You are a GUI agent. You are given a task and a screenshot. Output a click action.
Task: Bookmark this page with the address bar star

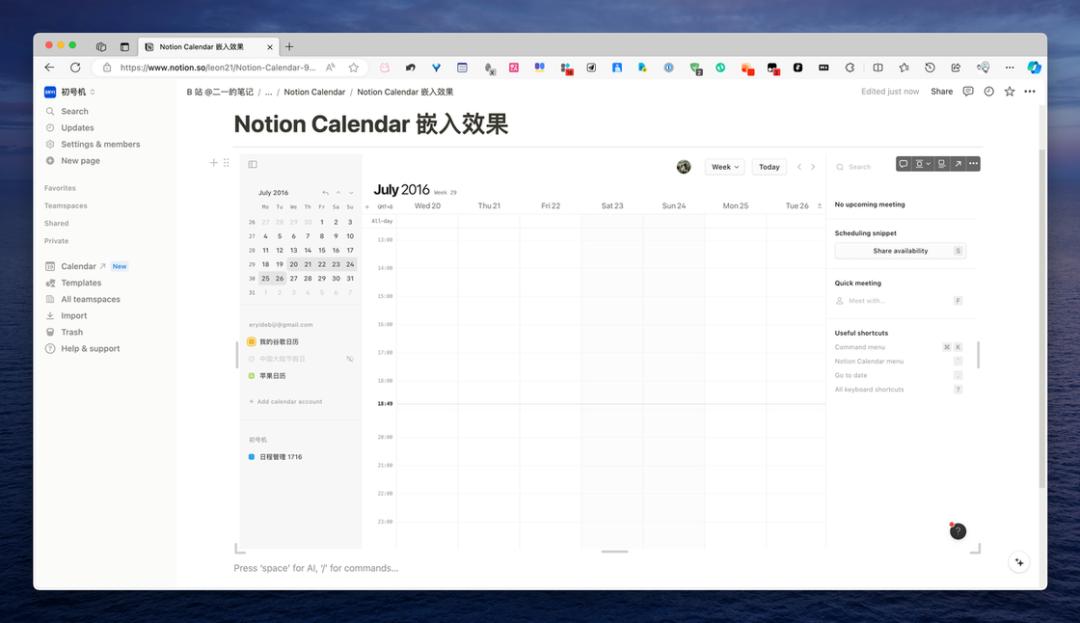pos(353,67)
